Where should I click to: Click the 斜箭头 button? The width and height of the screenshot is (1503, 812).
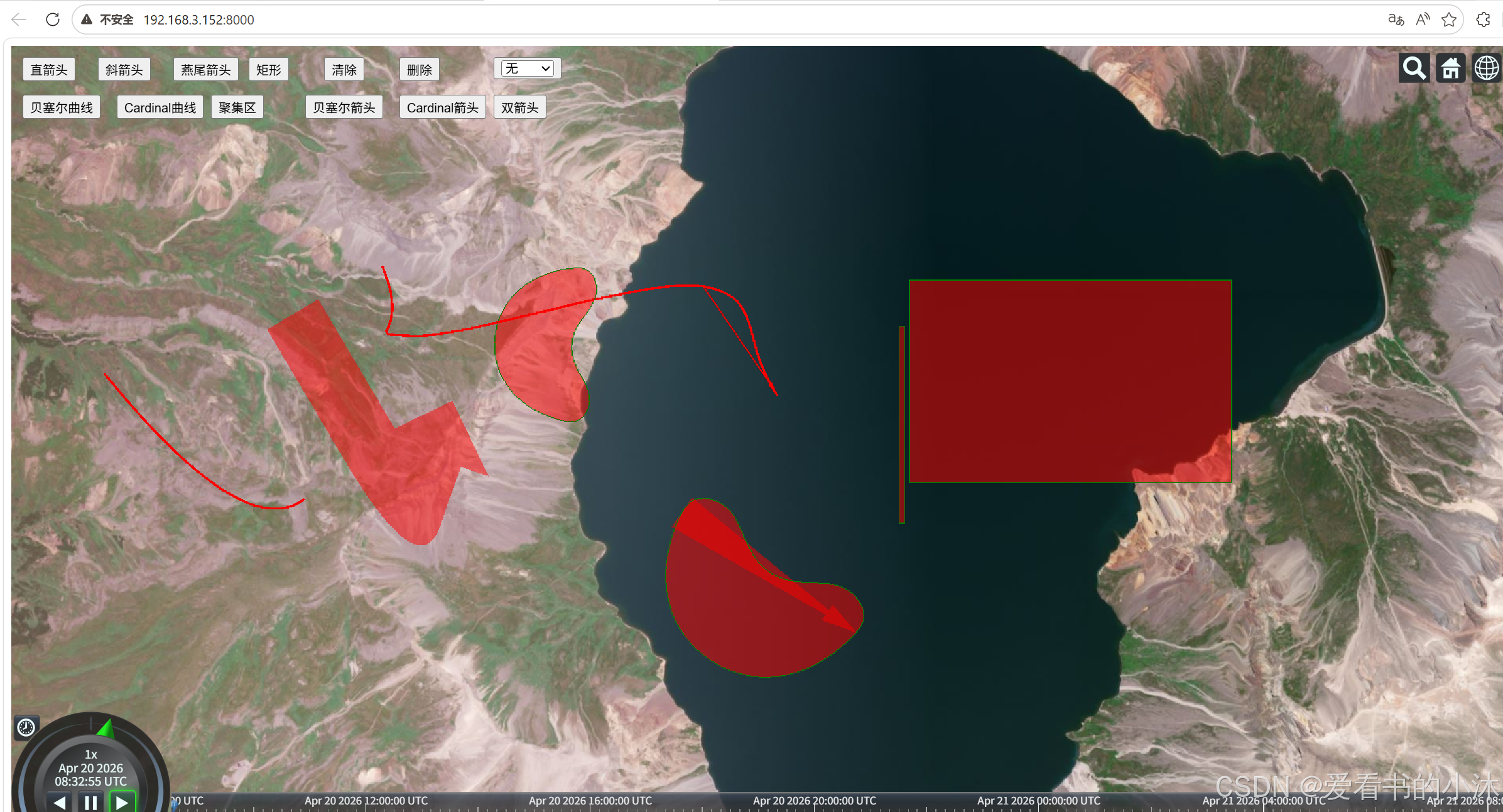point(124,69)
